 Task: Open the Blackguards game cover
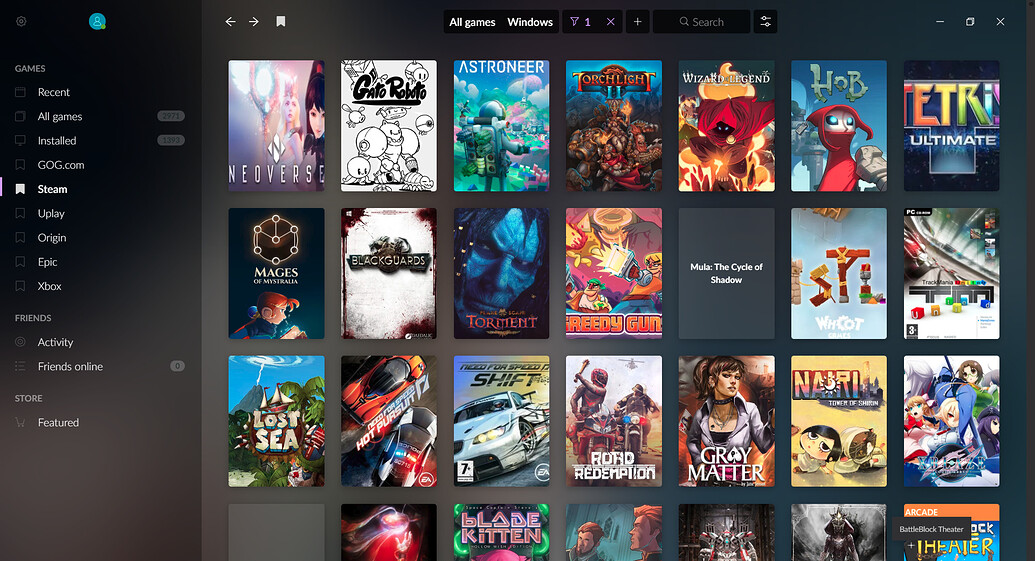tap(389, 274)
